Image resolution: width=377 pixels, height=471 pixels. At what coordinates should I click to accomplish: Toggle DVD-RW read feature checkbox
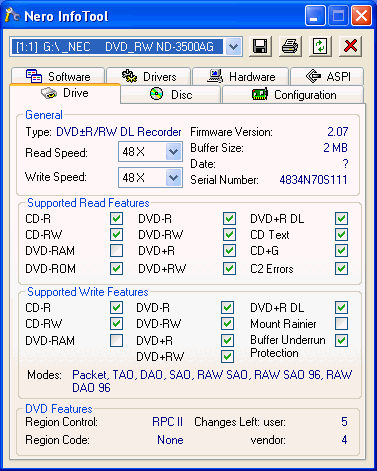229,234
